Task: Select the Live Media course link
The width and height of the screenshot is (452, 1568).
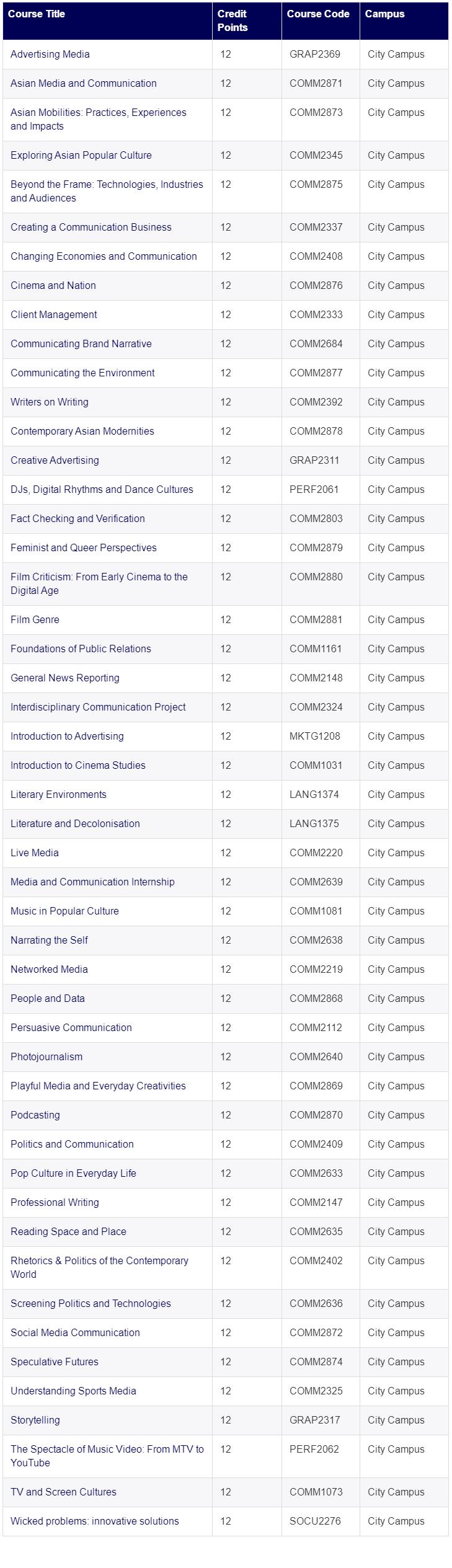Action: 35,853
